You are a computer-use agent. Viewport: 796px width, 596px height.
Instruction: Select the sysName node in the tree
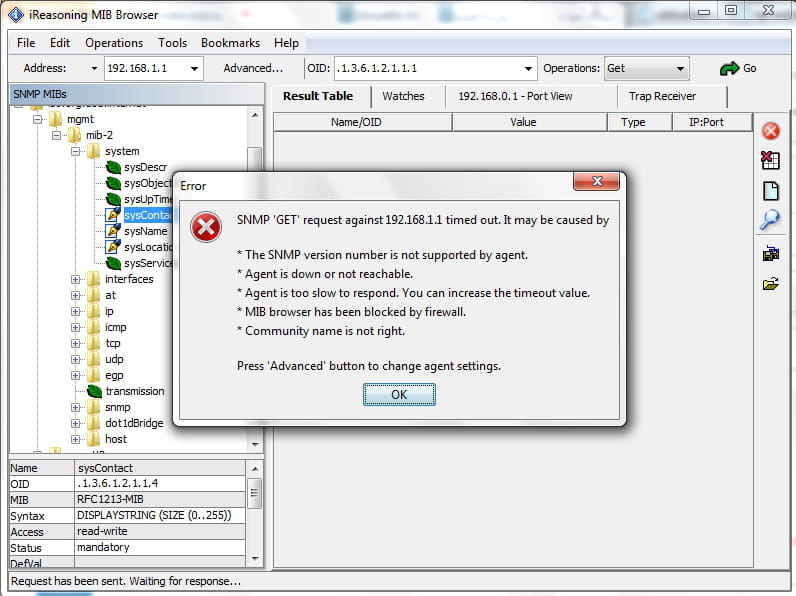[145, 231]
